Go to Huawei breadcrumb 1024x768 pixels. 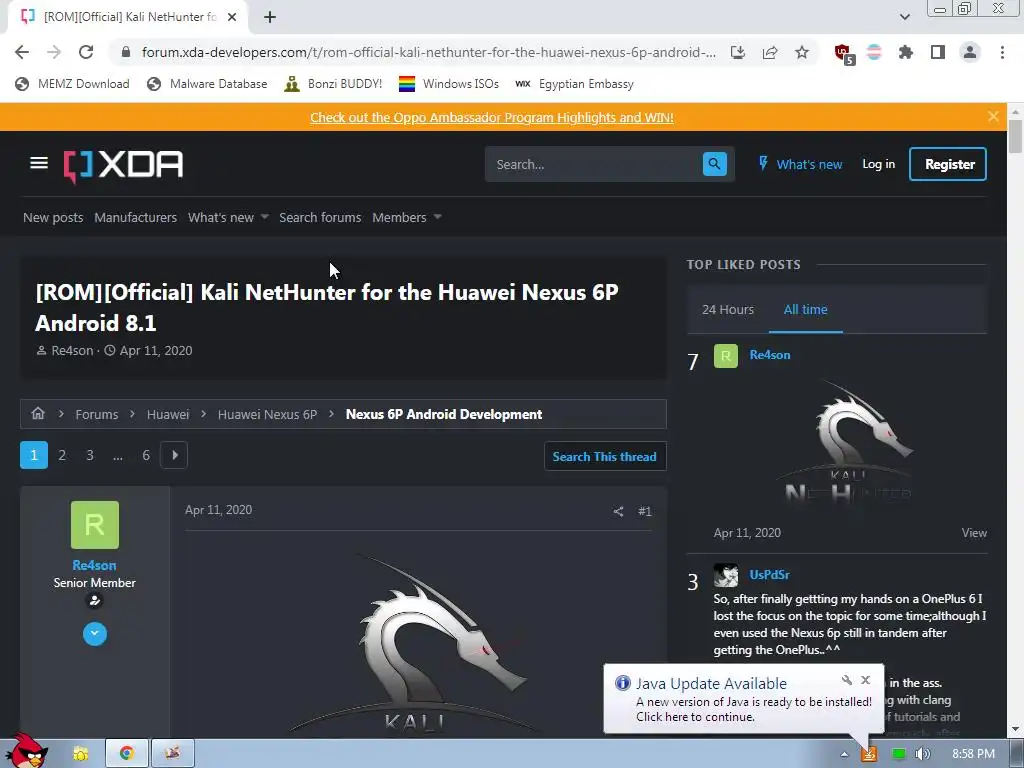(168, 415)
